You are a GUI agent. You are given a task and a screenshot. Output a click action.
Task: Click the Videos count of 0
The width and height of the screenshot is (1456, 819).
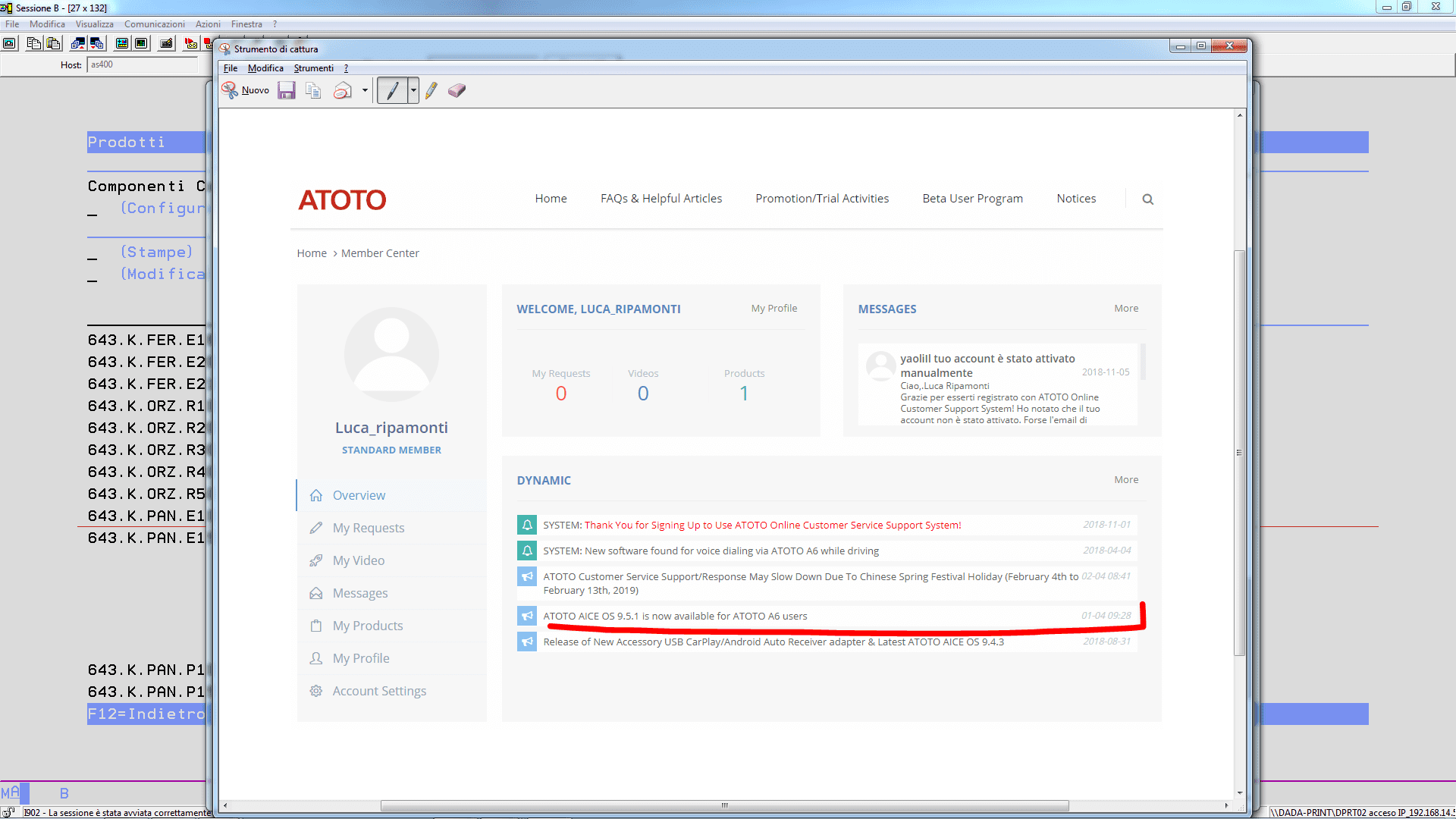[643, 394]
